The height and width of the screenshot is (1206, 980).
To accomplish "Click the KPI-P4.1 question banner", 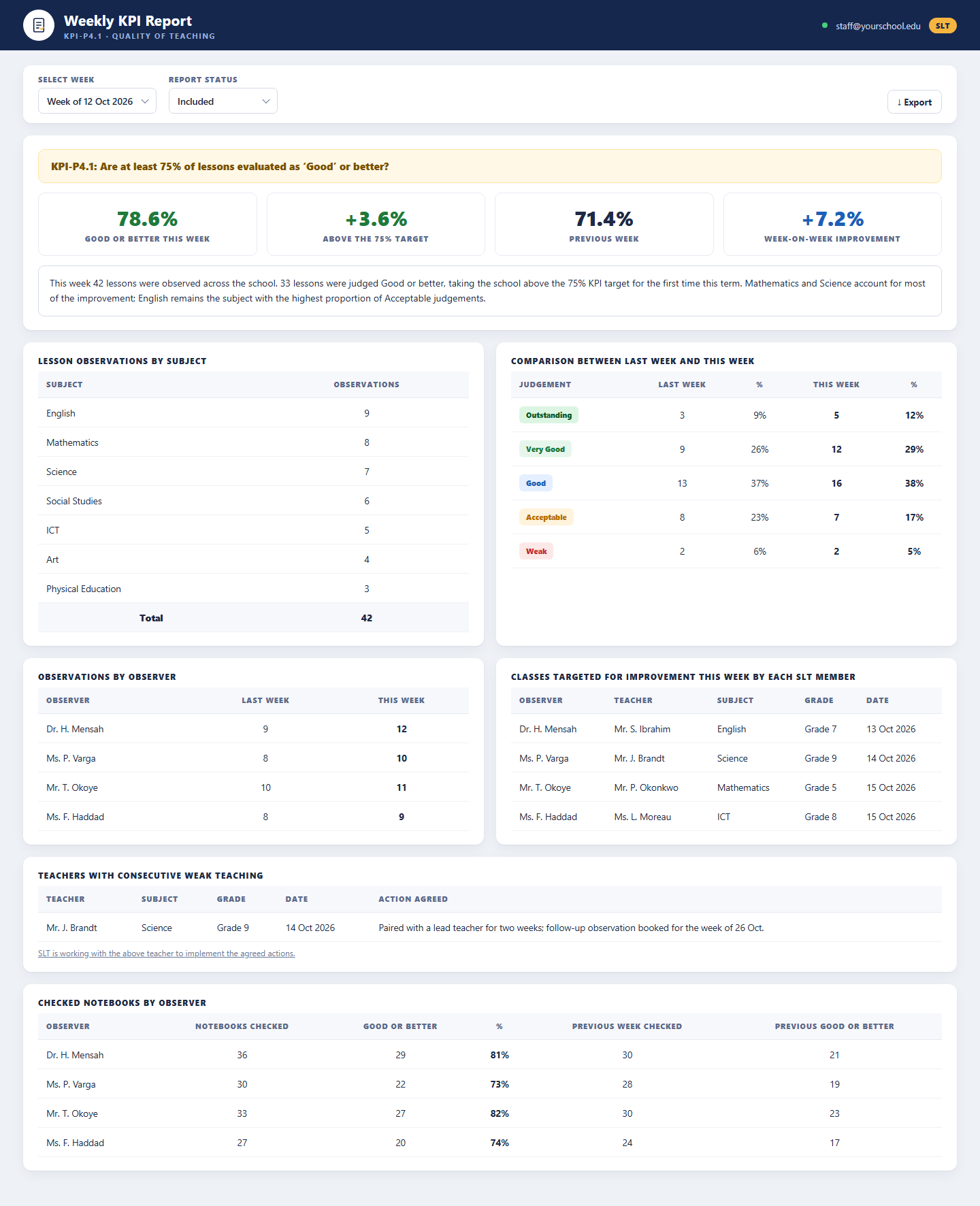I will pyautogui.click(x=490, y=166).
